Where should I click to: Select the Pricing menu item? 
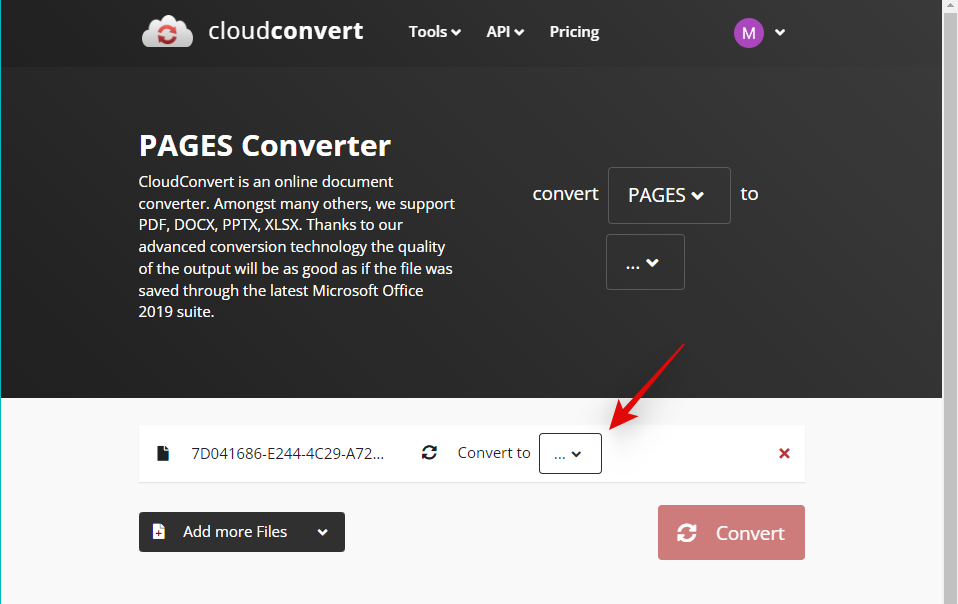574,31
